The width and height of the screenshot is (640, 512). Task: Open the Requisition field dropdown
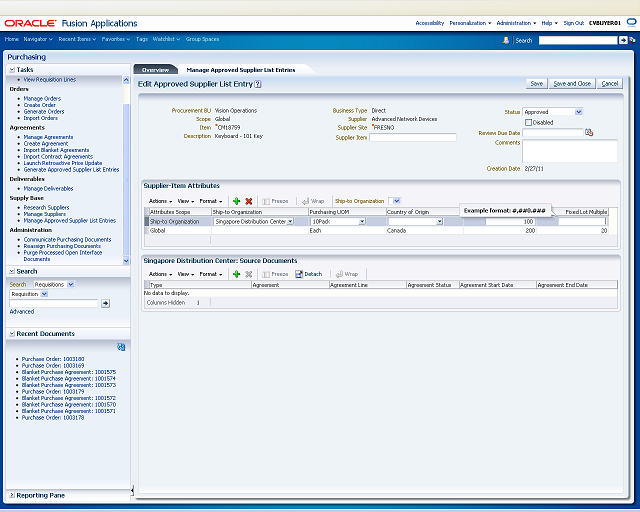pyautogui.click(x=44, y=294)
